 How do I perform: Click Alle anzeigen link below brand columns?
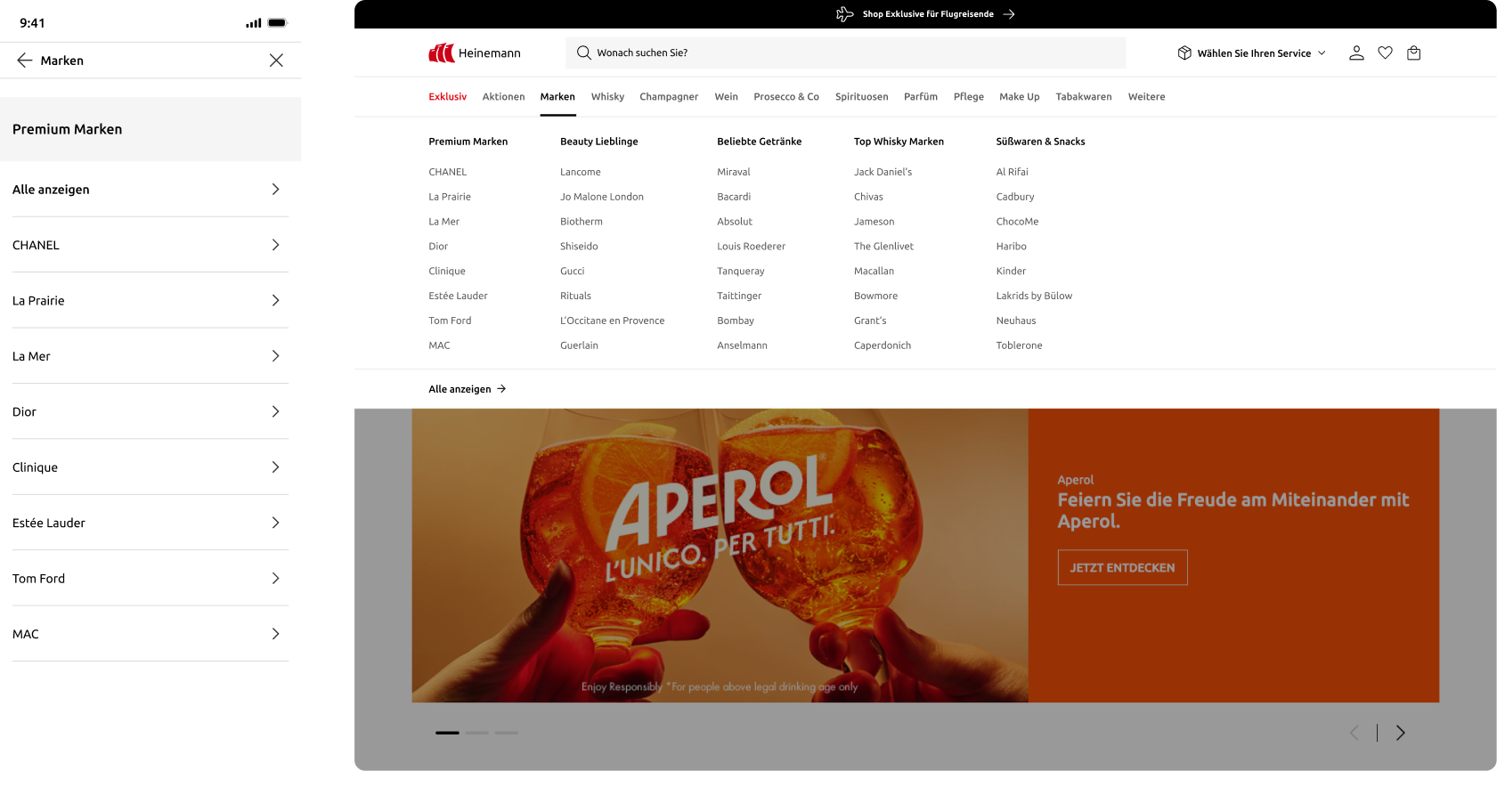(467, 389)
